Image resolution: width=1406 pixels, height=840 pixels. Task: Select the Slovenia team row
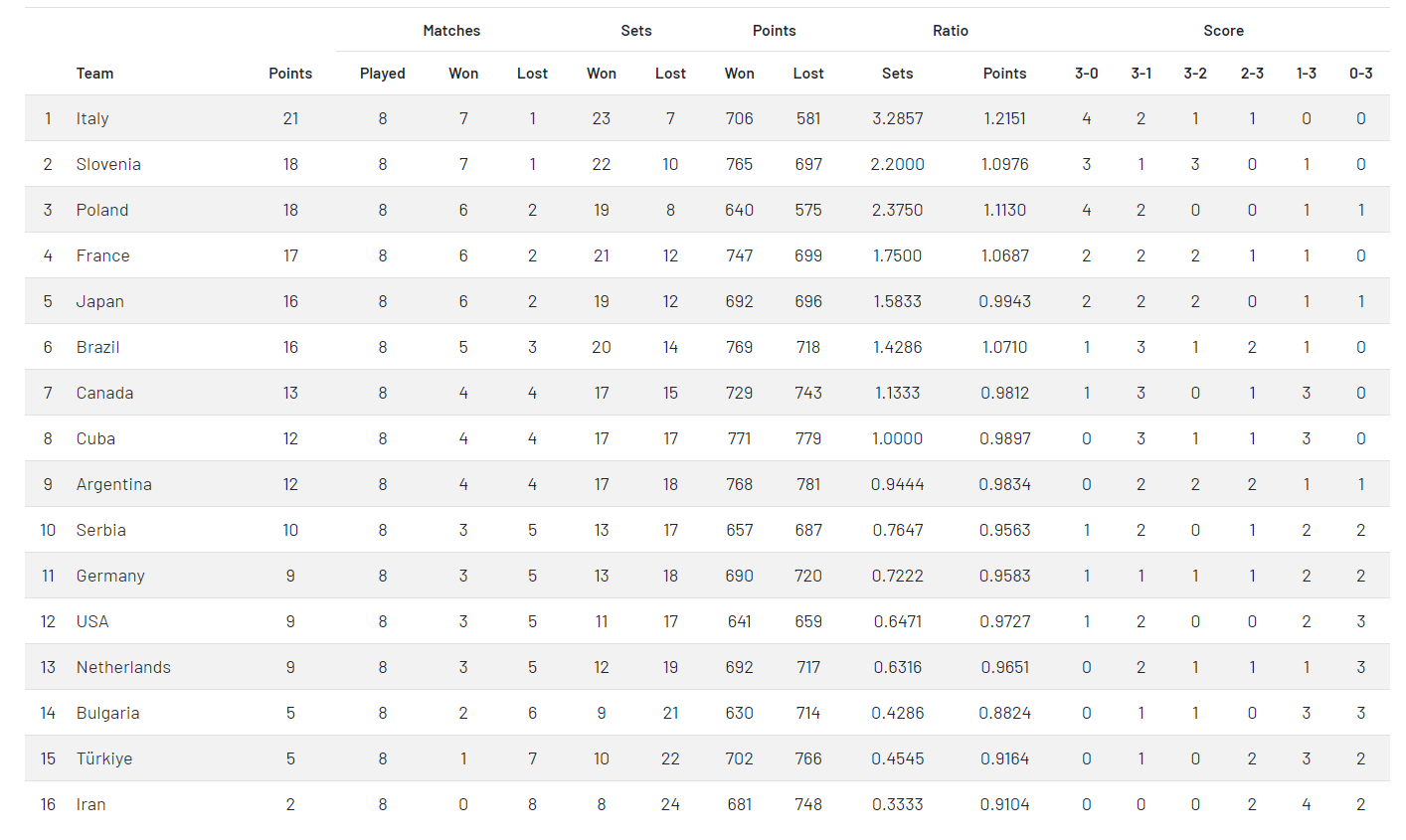(108, 164)
